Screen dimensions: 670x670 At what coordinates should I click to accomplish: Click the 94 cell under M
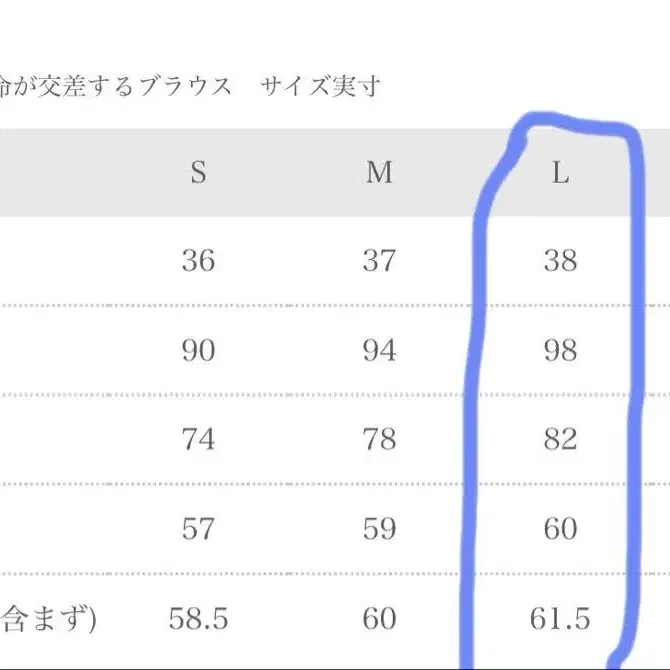click(379, 350)
